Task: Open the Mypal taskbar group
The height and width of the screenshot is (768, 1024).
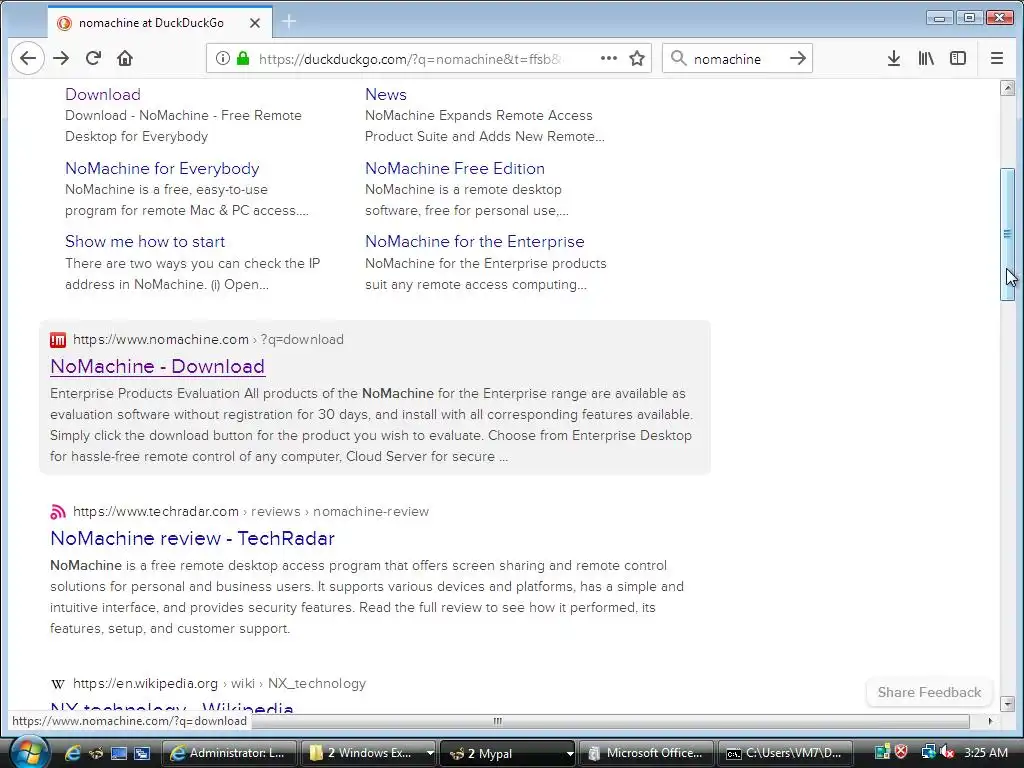Action: coord(502,753)
